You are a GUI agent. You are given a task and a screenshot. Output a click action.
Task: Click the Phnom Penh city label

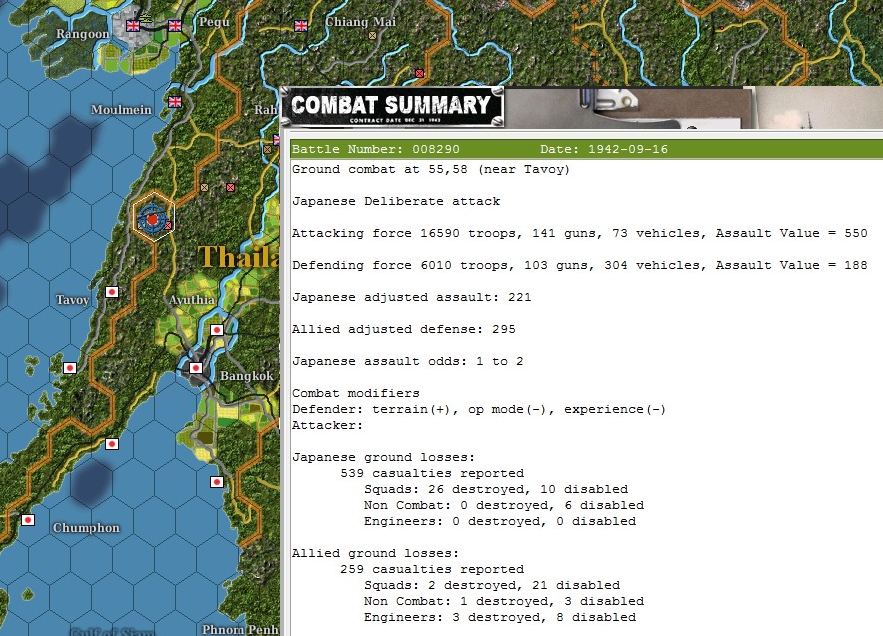pos(240,629)
